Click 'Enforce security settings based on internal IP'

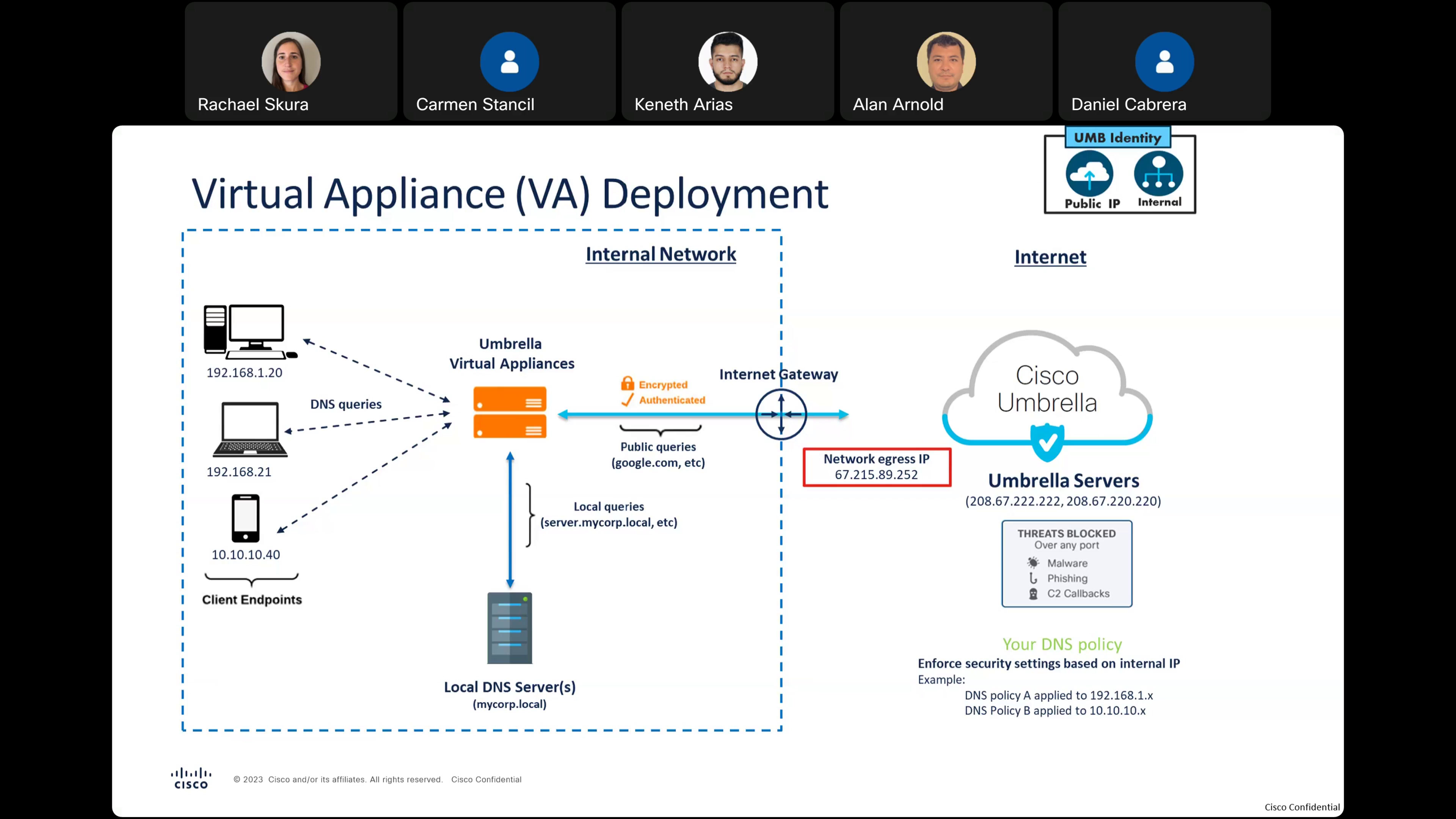pos(1049,664)
